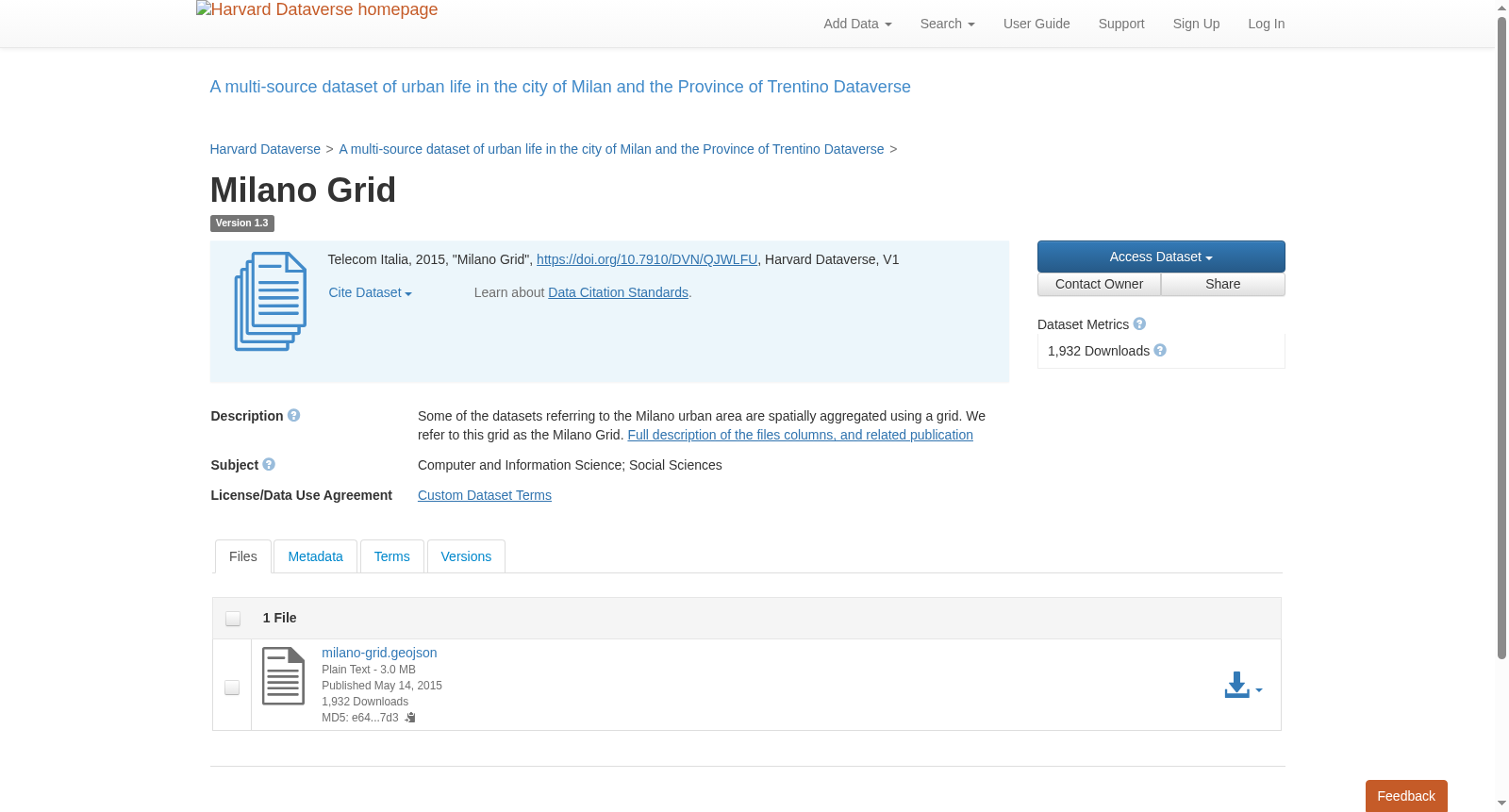Click the help icon beside 1,932 Downloads
Screen dimensions: 1509x812
coord(1160,350)
